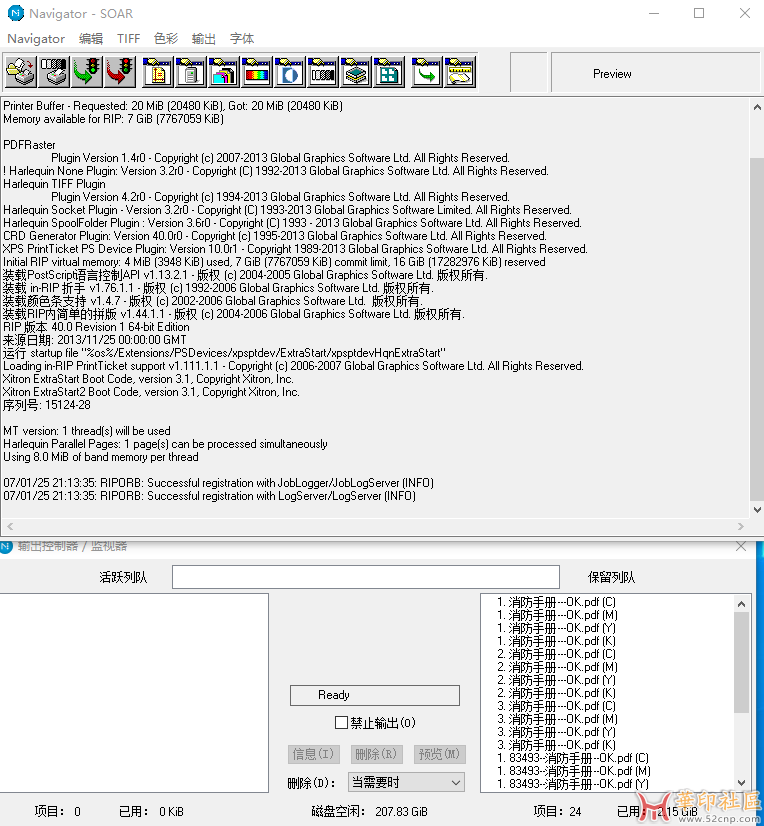Click the grayscale strip toolbar icon
Viewport: 764px width, 826px height.
pyautogui.click(x=322, y=72)
